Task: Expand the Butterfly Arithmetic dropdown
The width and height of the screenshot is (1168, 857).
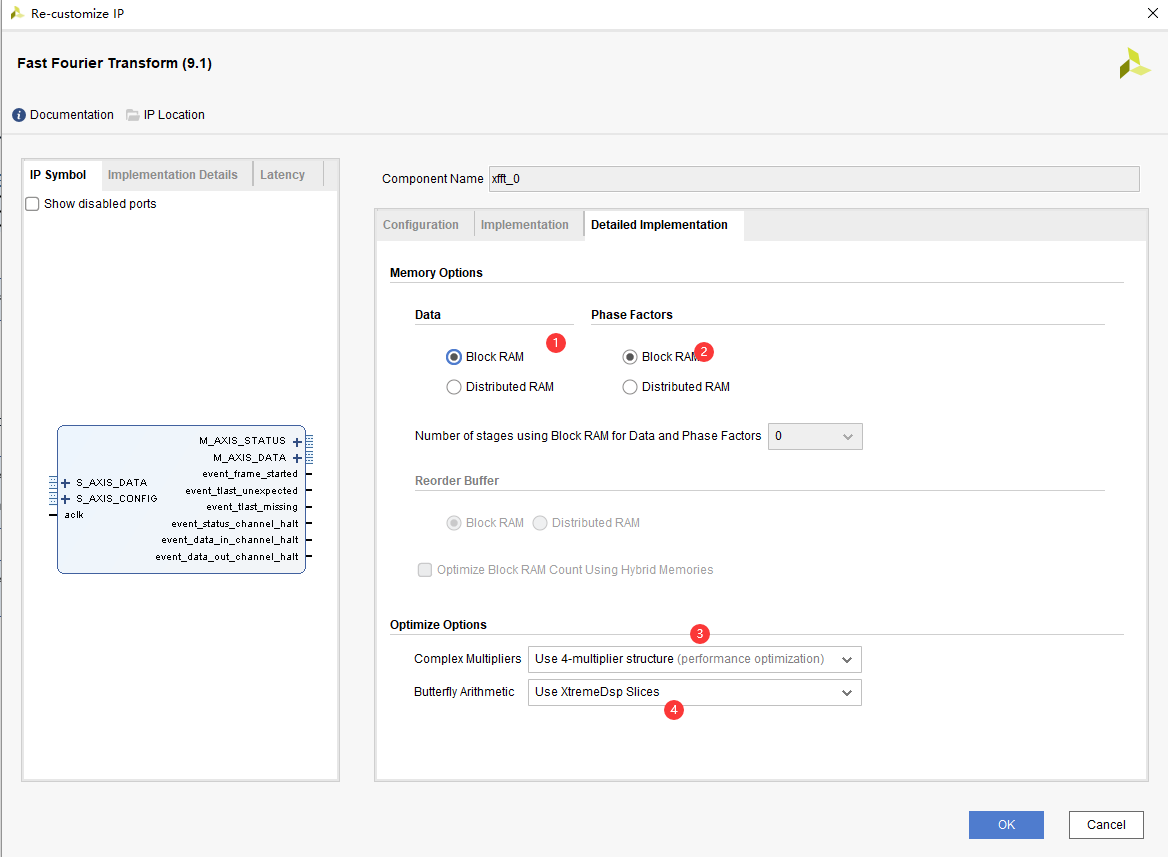Action: (694, 692)
